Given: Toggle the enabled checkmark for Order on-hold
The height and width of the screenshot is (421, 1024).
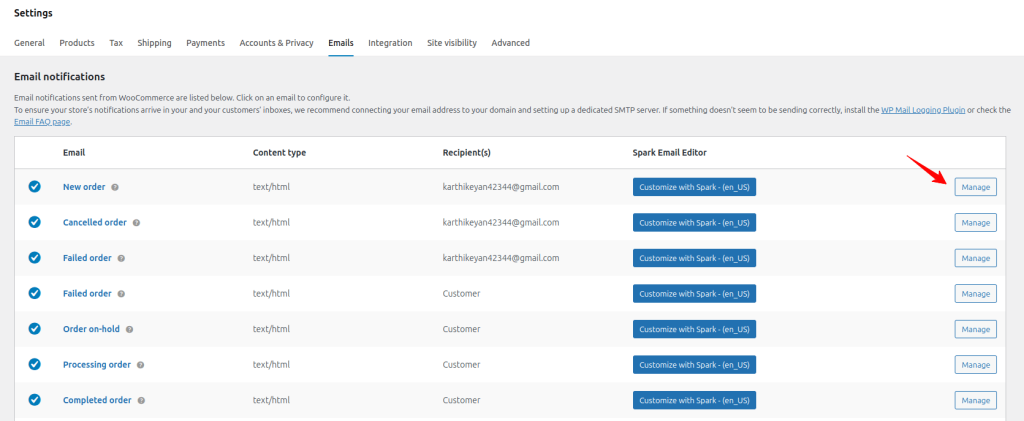Looking at the screenshot, I should (35, 329).
